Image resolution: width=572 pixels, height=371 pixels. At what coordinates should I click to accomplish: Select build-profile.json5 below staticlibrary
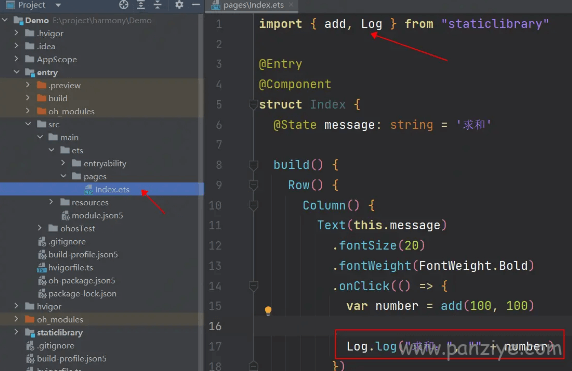(71, 359)
